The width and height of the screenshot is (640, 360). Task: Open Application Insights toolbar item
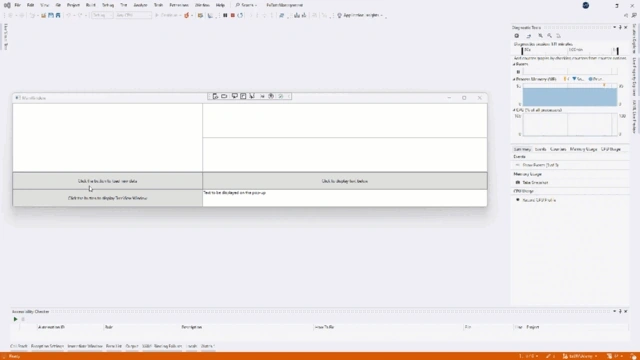(x=360, y=16)
